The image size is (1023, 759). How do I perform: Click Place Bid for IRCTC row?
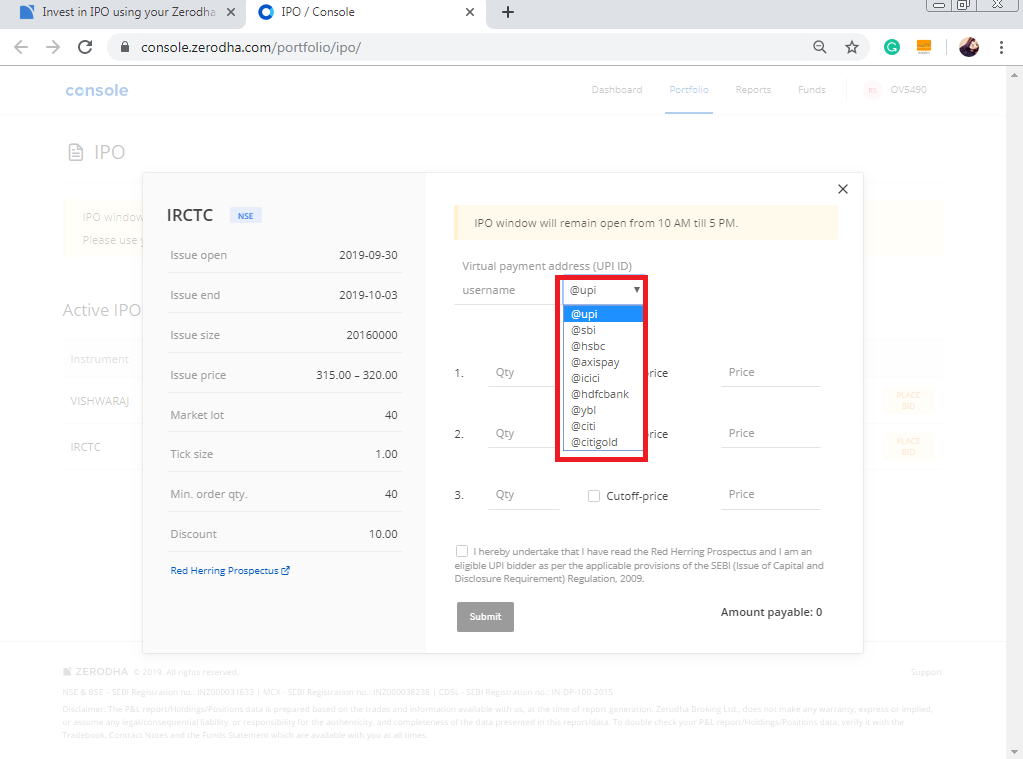click(x=908, y=447)
